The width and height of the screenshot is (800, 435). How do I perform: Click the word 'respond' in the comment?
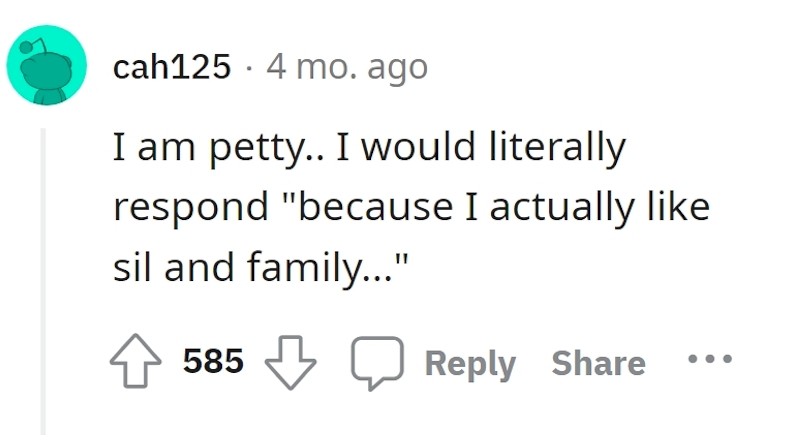click(191, 208)
